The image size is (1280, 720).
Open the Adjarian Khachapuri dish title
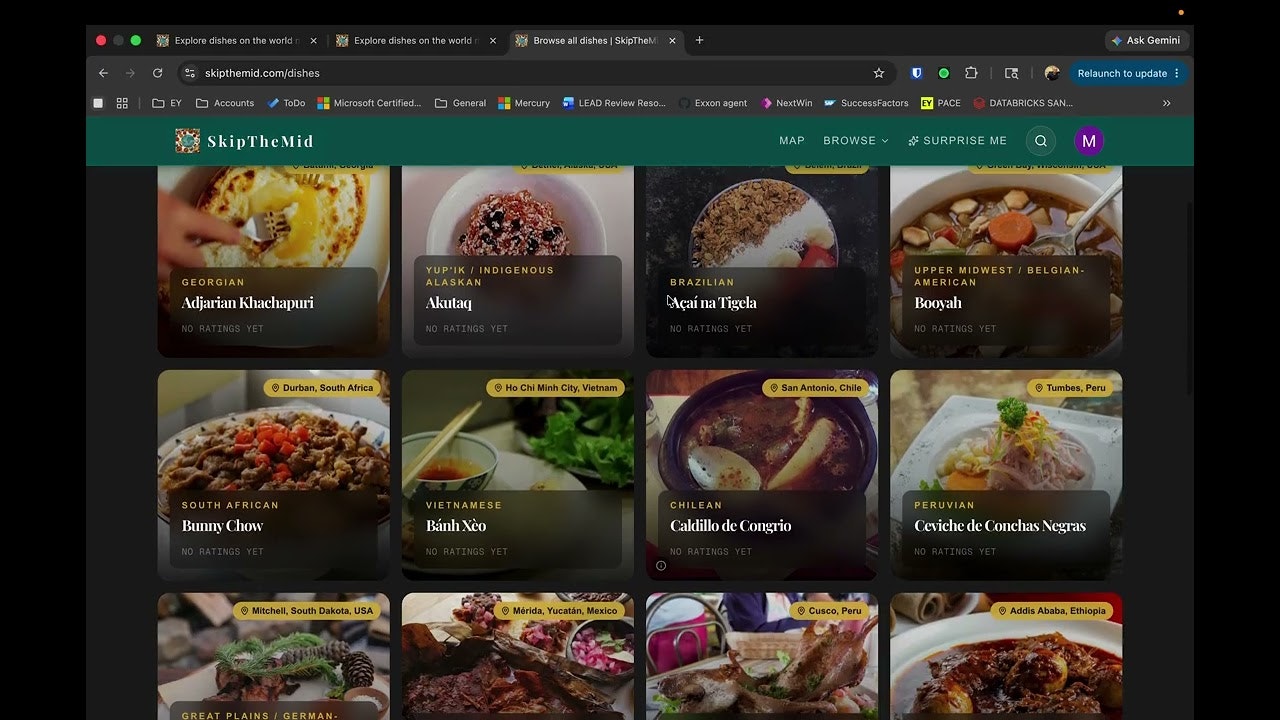click(x=248, y=303)
